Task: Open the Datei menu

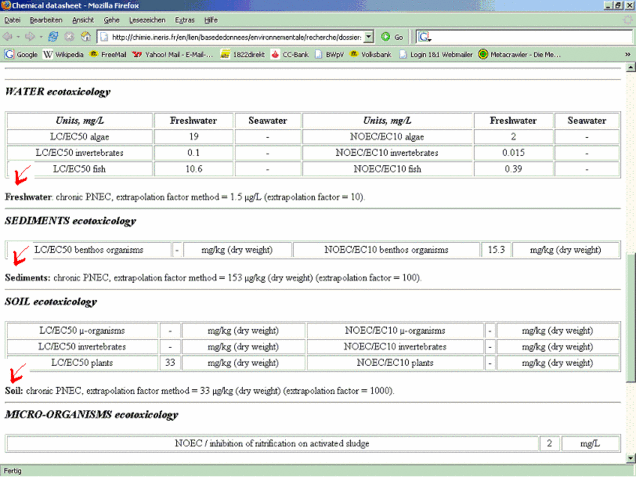Action: coord(12,20)
